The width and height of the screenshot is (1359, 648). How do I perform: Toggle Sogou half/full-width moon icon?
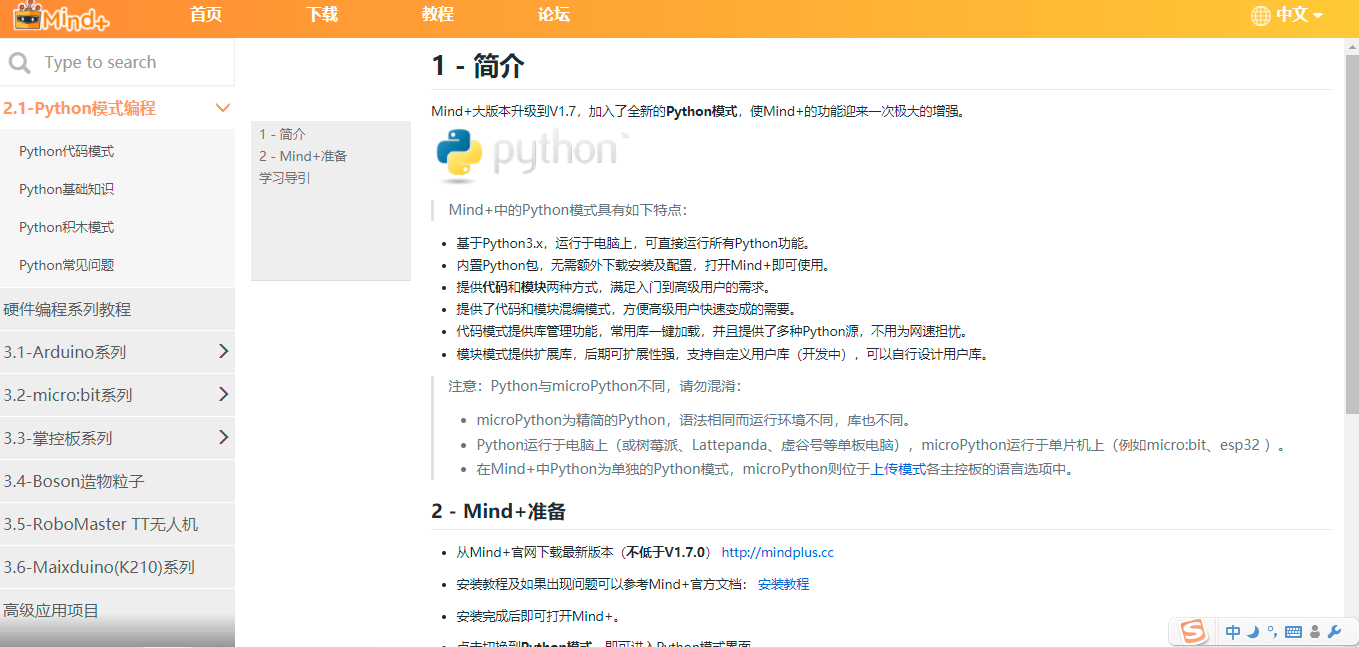pos(1252,632)
